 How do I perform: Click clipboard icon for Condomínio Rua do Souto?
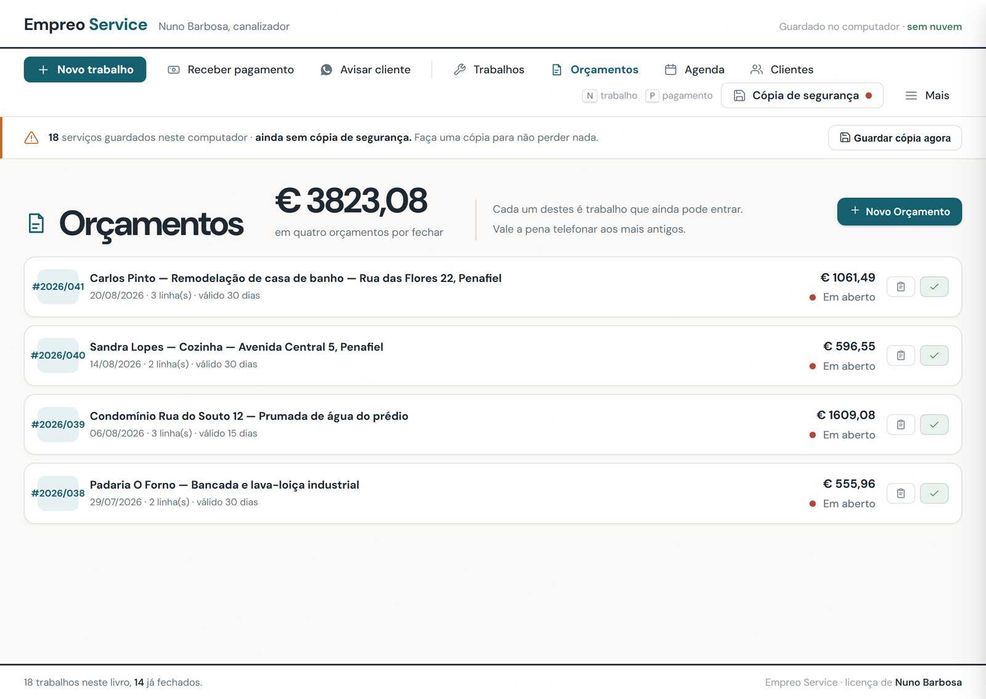(x=900, y=424)
